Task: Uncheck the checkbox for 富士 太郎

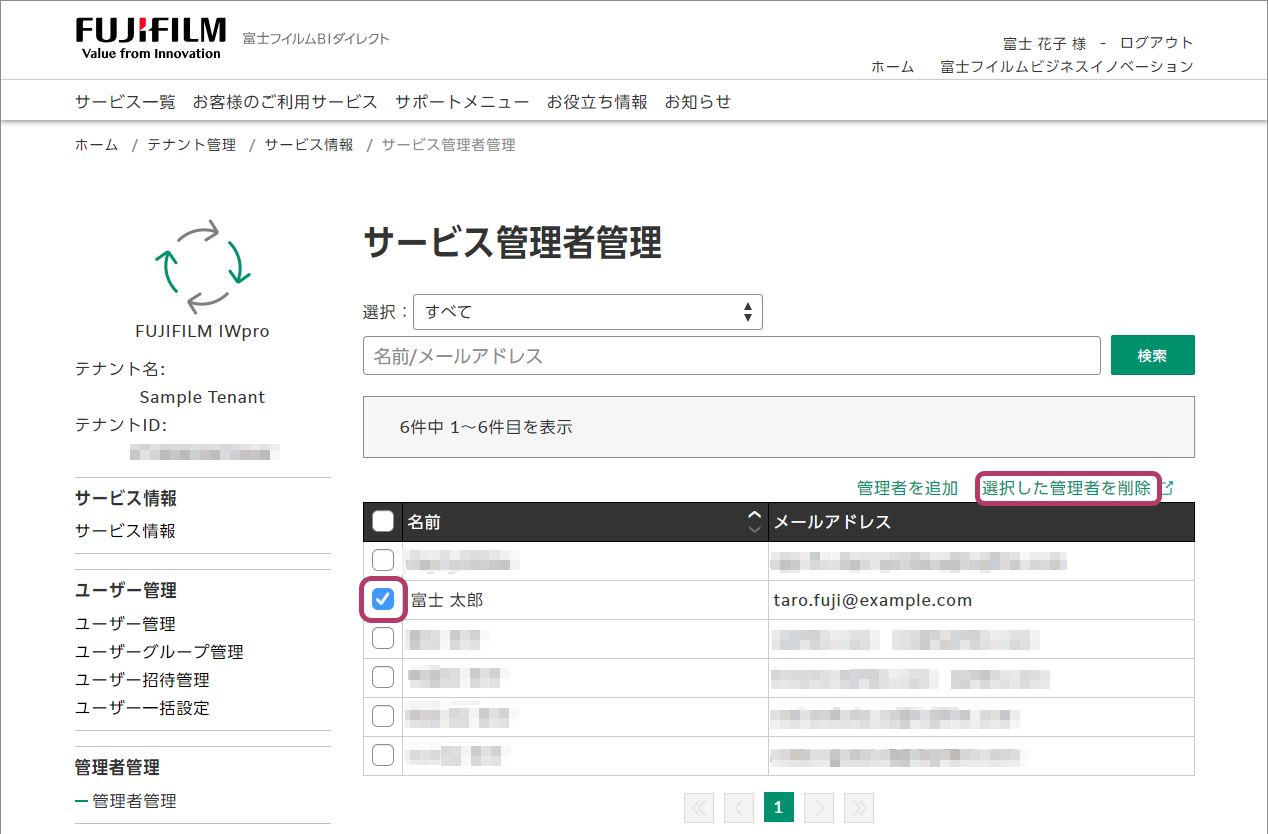Action: coord(383,599)
